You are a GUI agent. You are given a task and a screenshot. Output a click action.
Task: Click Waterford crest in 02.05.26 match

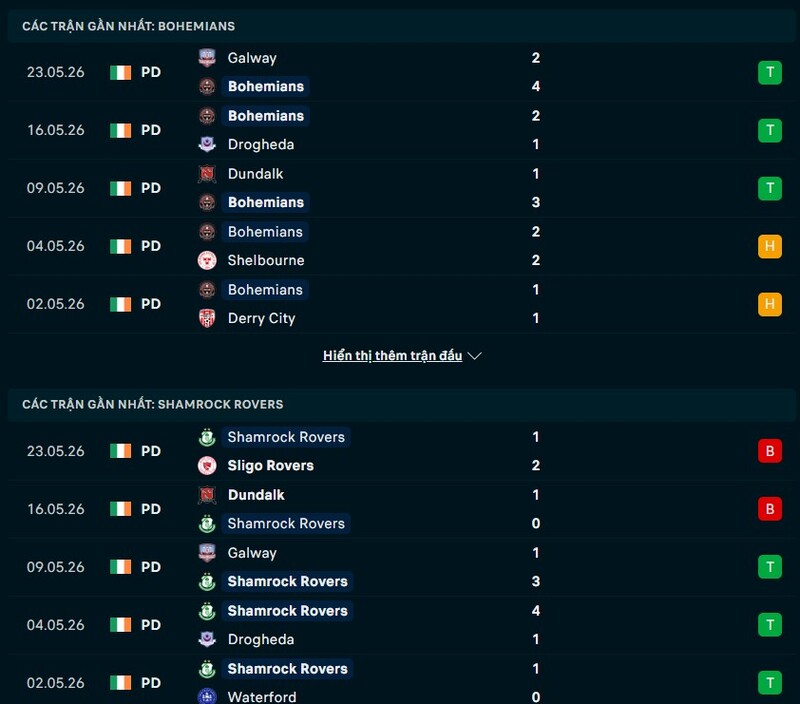207,696
